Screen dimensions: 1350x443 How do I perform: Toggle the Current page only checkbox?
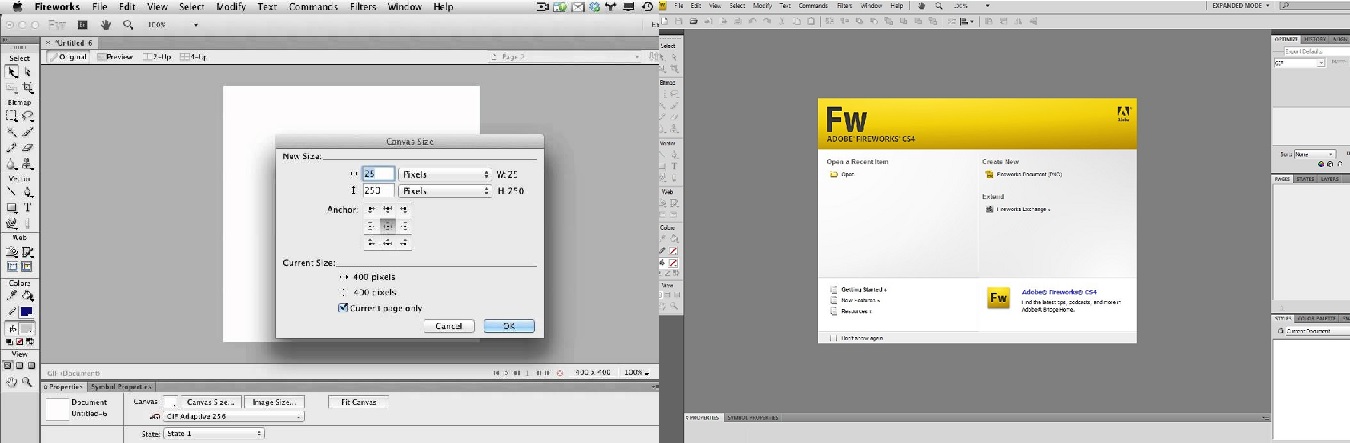(x=343, y=308)
